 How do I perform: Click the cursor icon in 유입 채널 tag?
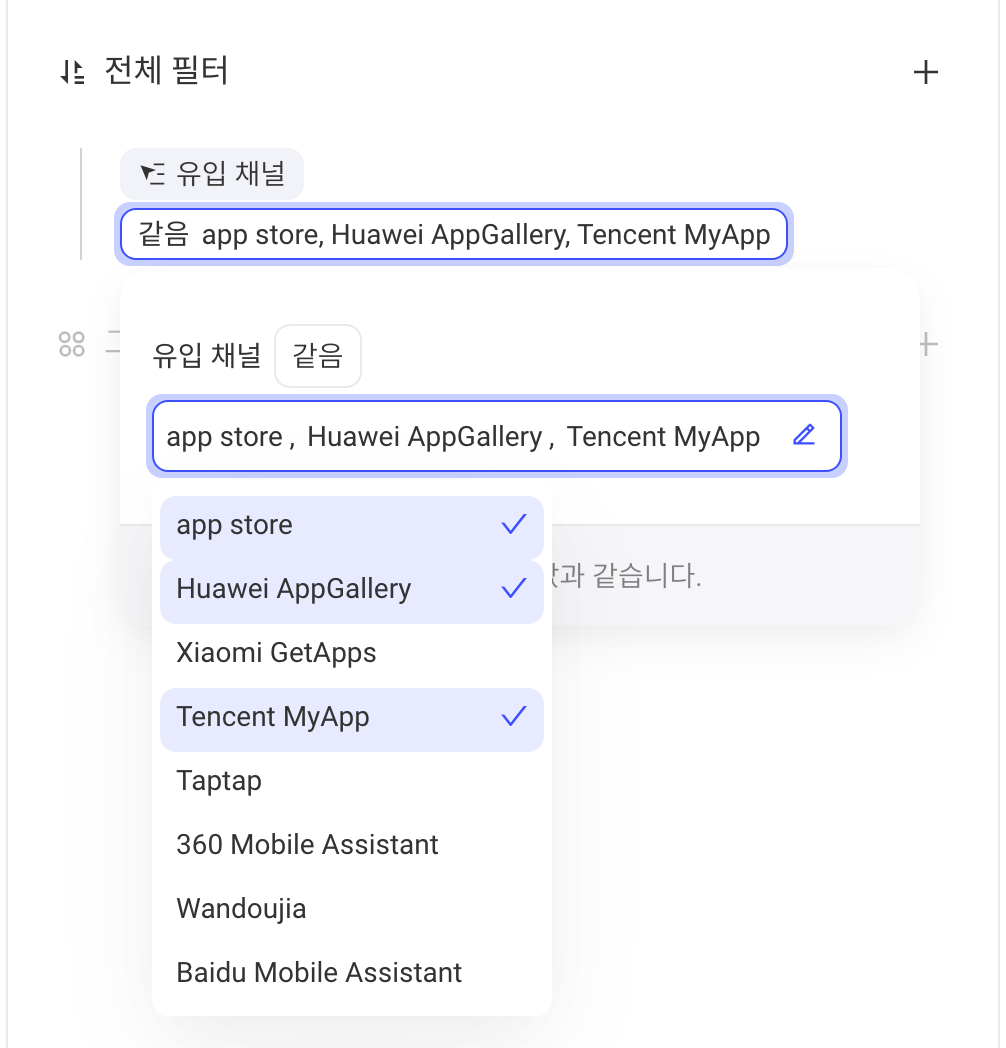[152, 174]
